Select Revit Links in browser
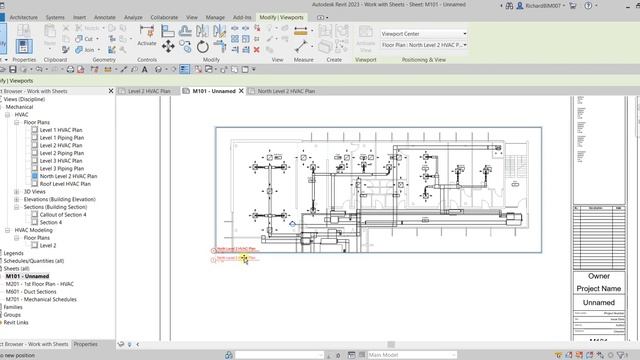Screen dimensions: 640x360 coord(16,322)
